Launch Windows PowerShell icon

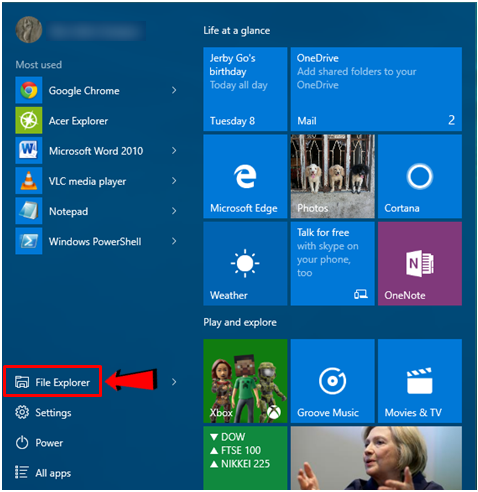(x=29, y=241)
